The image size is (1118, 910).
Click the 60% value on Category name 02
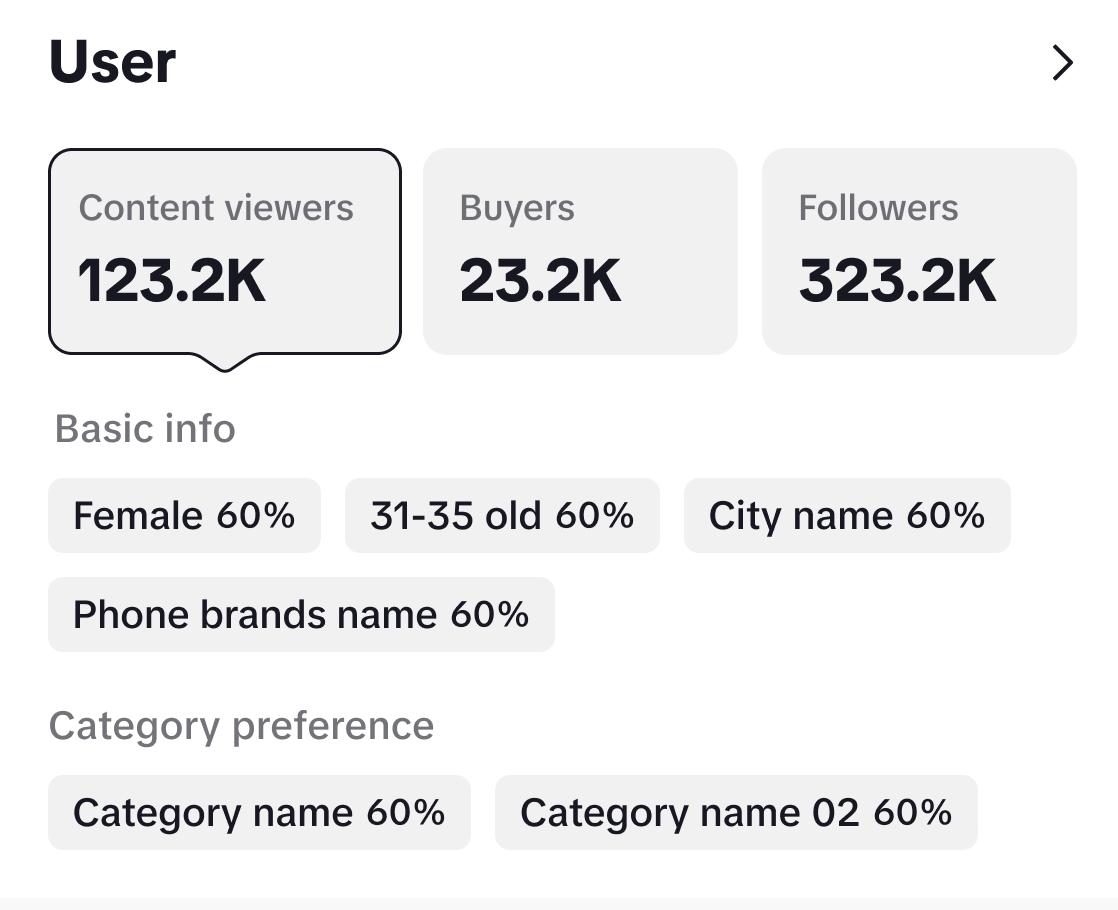912,812
